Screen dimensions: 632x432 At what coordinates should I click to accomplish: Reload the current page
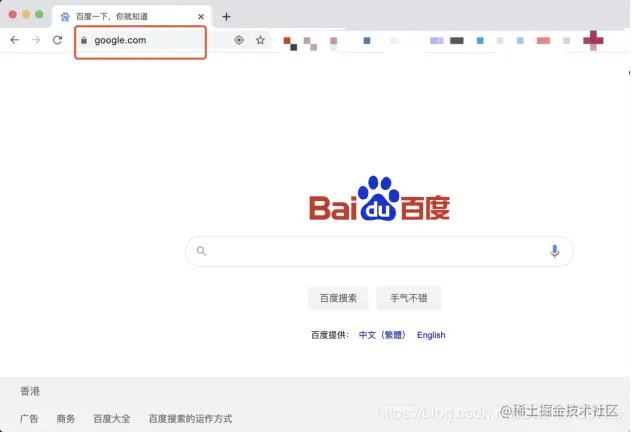click(57, 40)
